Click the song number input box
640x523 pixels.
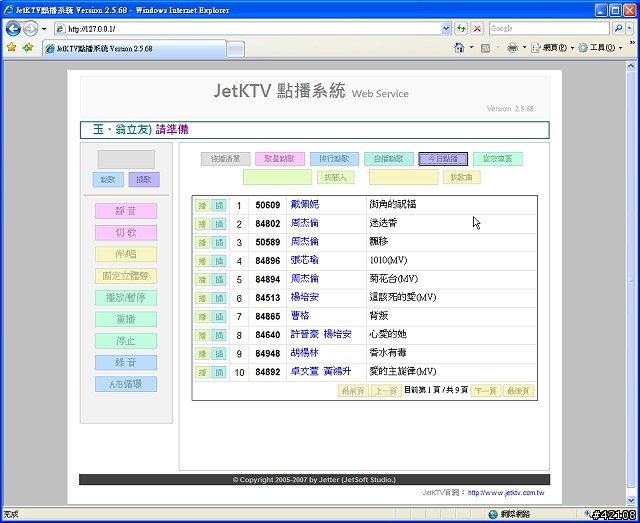point(126,159)
